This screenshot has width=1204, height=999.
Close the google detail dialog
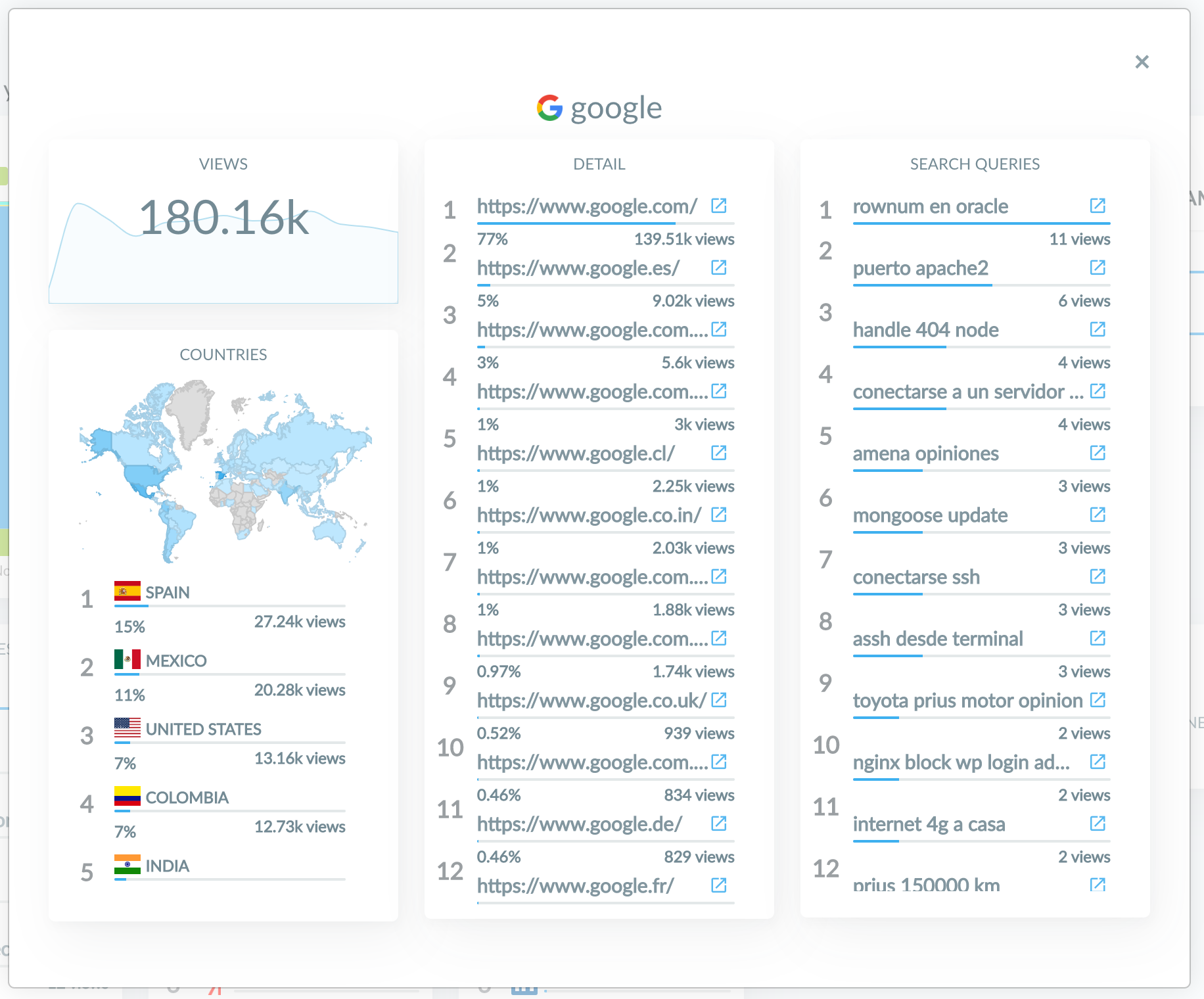(1142, 62)
